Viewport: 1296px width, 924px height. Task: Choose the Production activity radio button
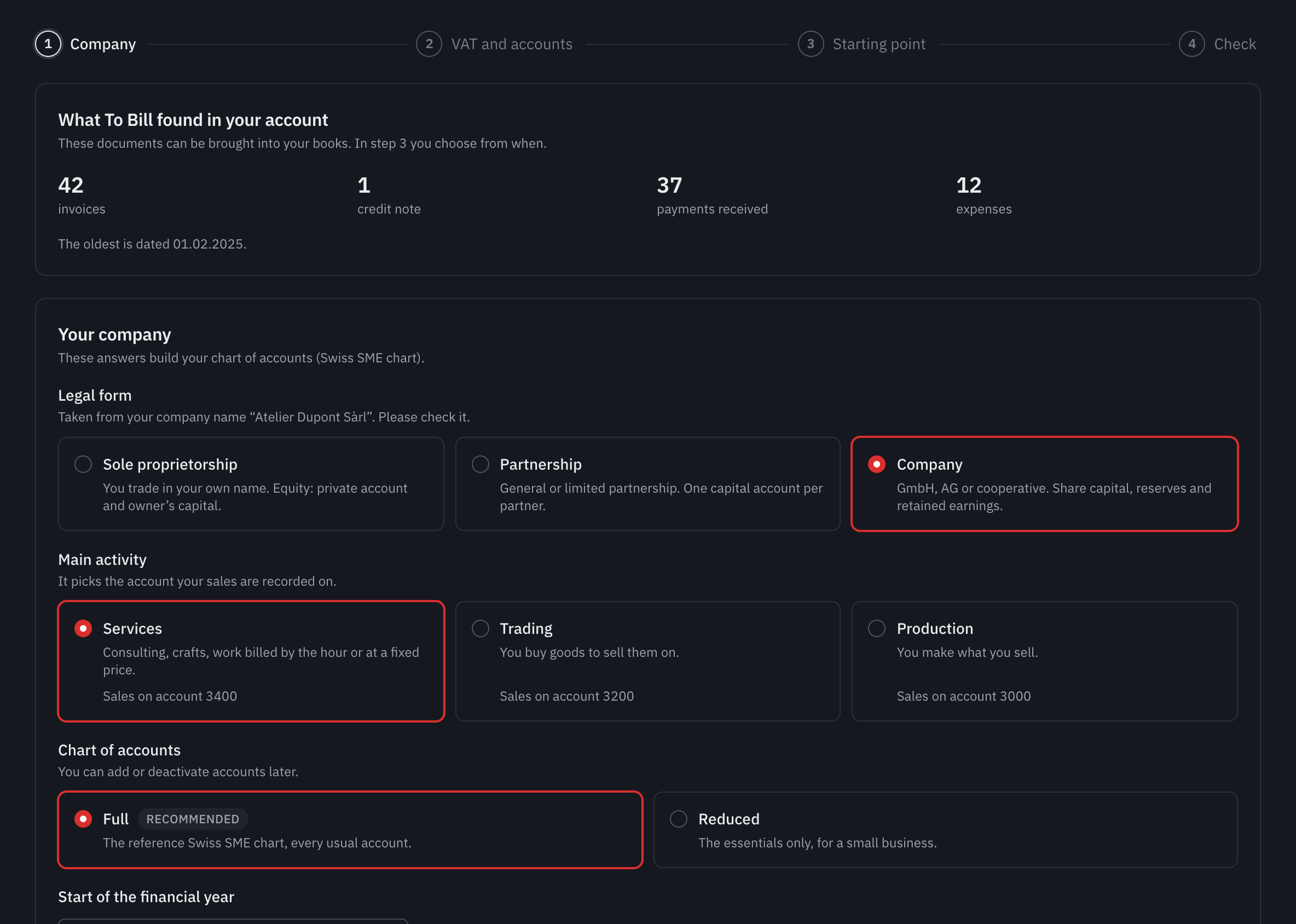click(876, 628)
